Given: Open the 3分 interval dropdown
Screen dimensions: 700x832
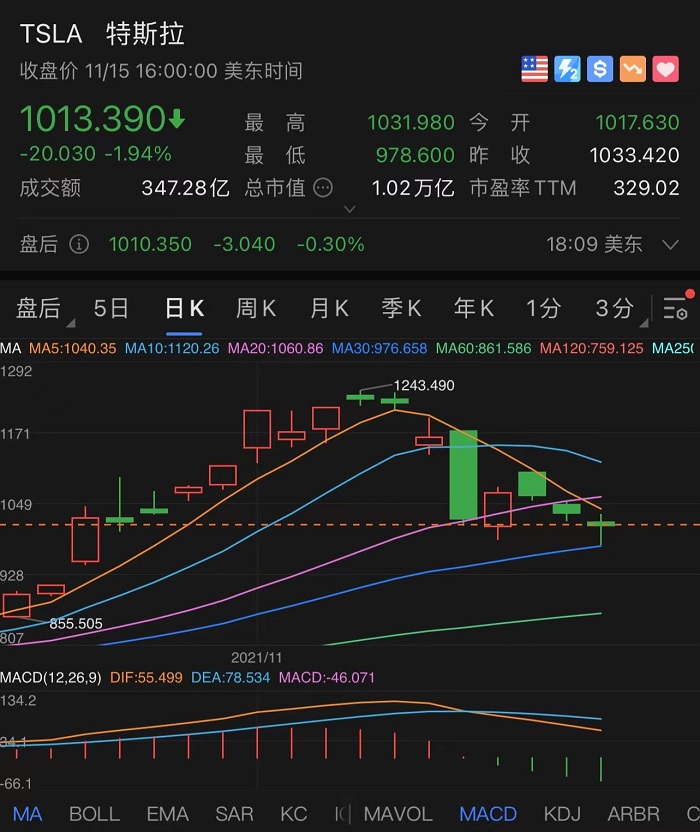Looking at the screenshot, I should (x=616, y=308).
